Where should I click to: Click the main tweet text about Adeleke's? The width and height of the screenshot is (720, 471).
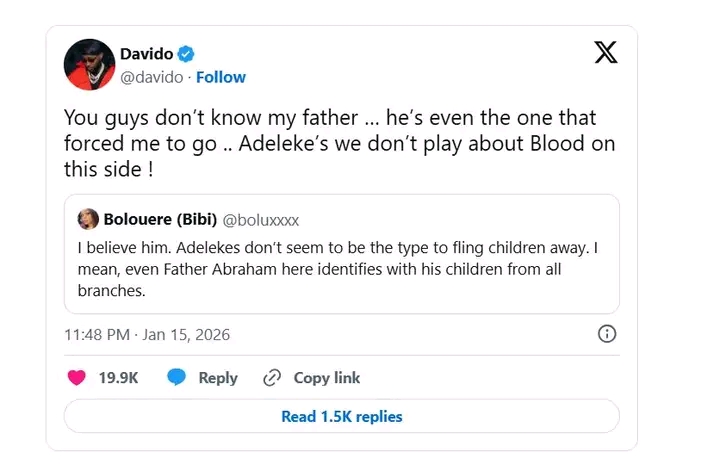339,143
